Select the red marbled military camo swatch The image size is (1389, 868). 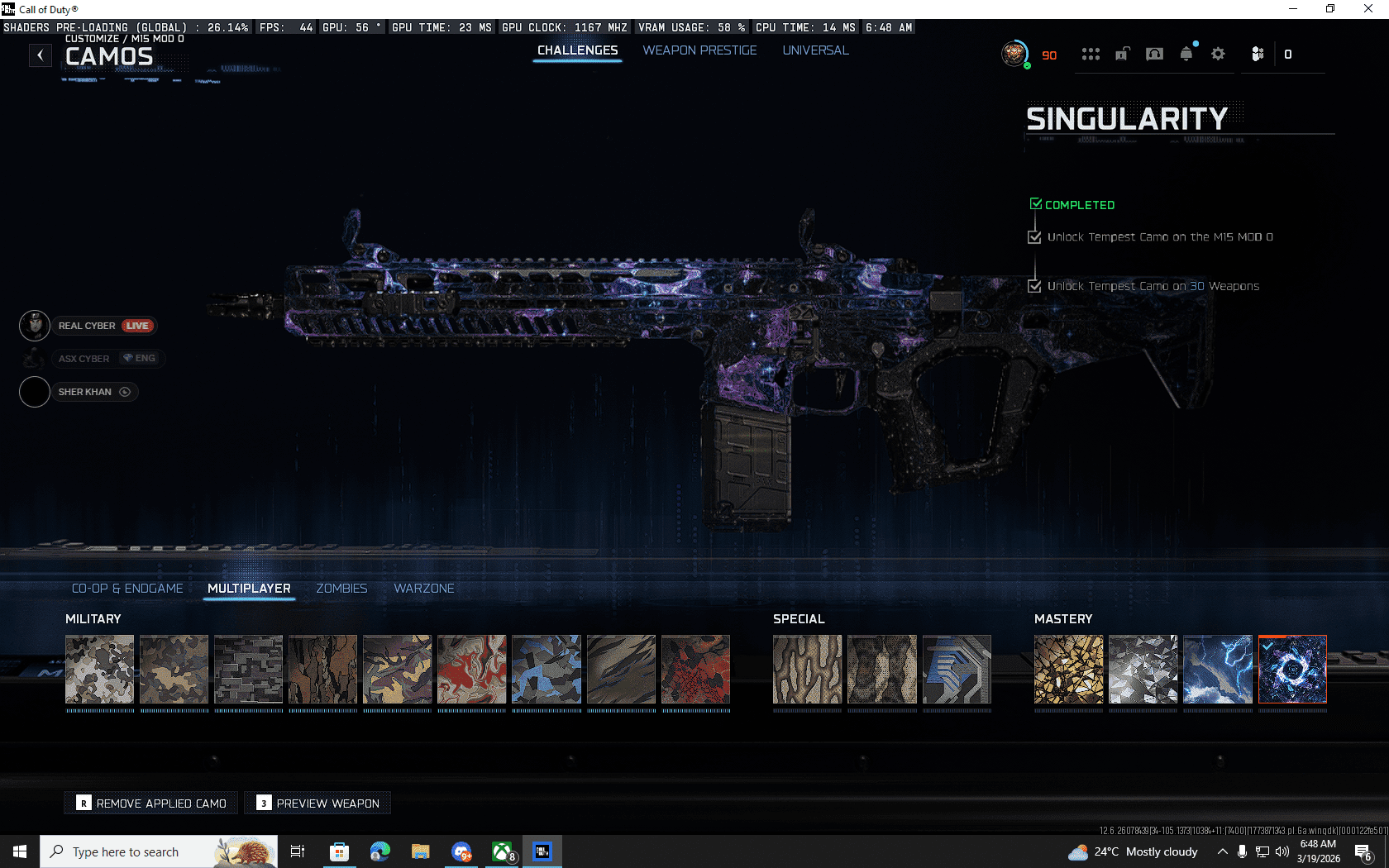coord(471,669)
